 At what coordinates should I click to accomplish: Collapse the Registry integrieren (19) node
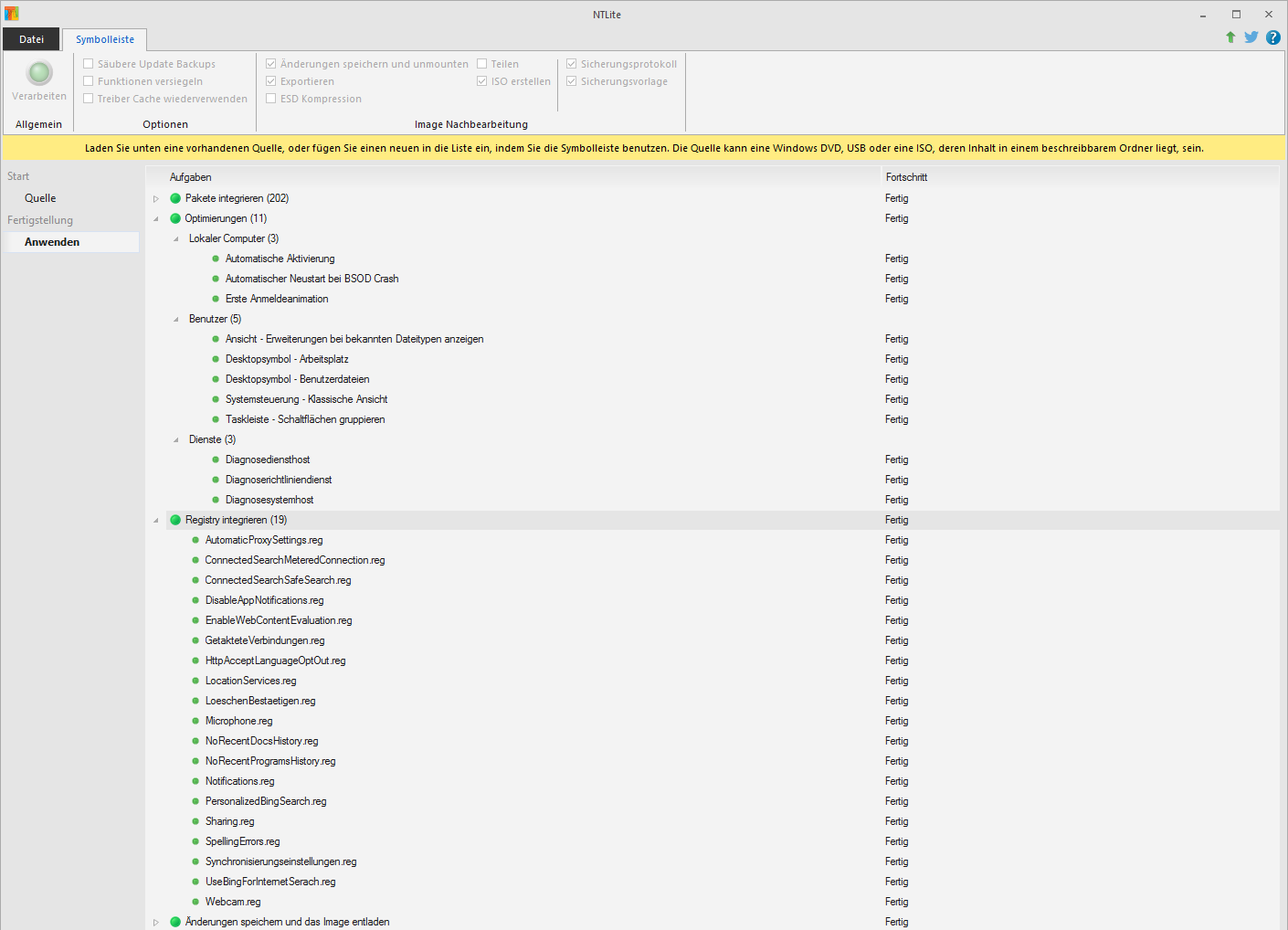click(x=156, y=520)
